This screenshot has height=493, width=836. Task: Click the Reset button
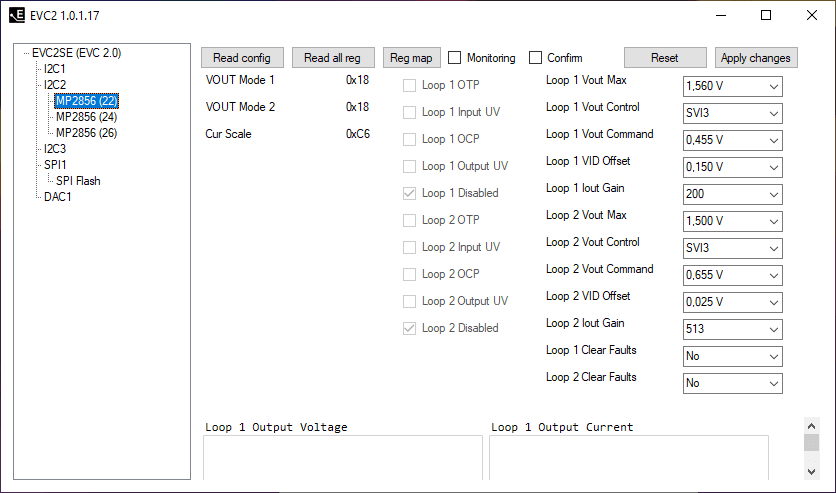[664, 58]
